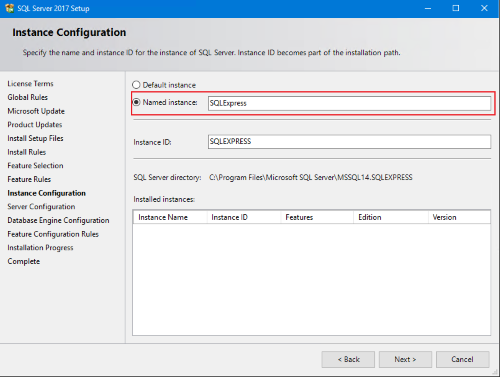Open the Server Configuration step
This screenshot has height=377, width=500.
click(x=41, y=207)
